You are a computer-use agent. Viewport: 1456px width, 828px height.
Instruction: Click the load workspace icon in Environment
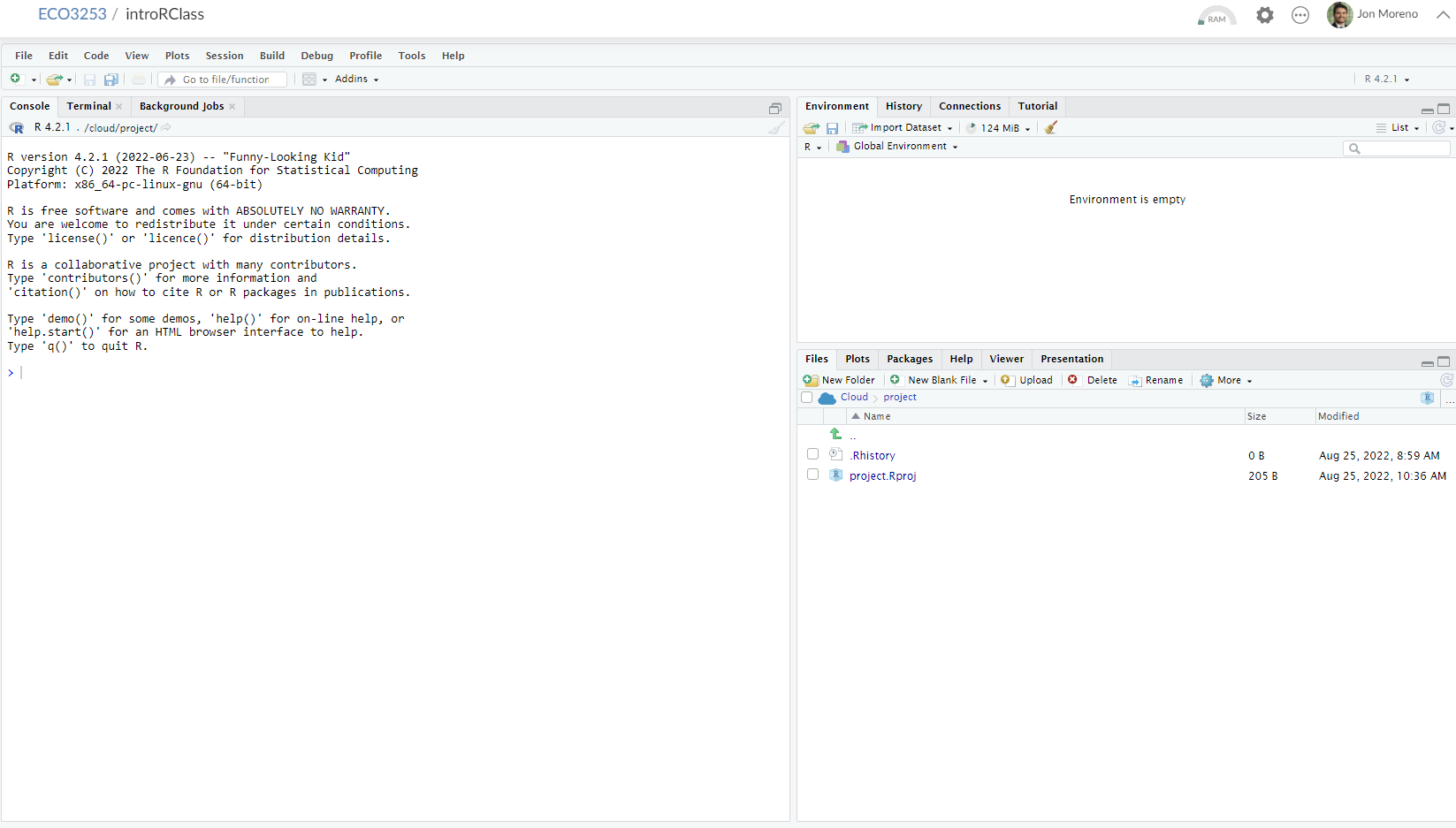[811, 128]
